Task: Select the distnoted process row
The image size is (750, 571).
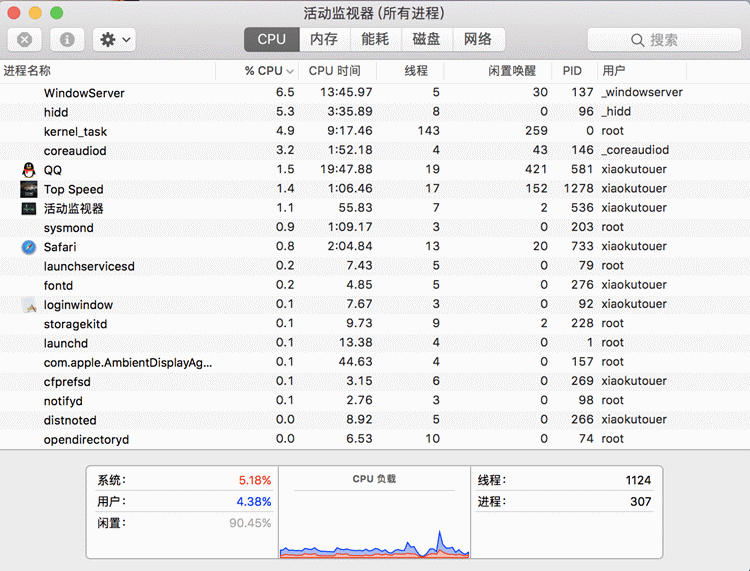Action: pyautogui.click(x=375, y=420)
